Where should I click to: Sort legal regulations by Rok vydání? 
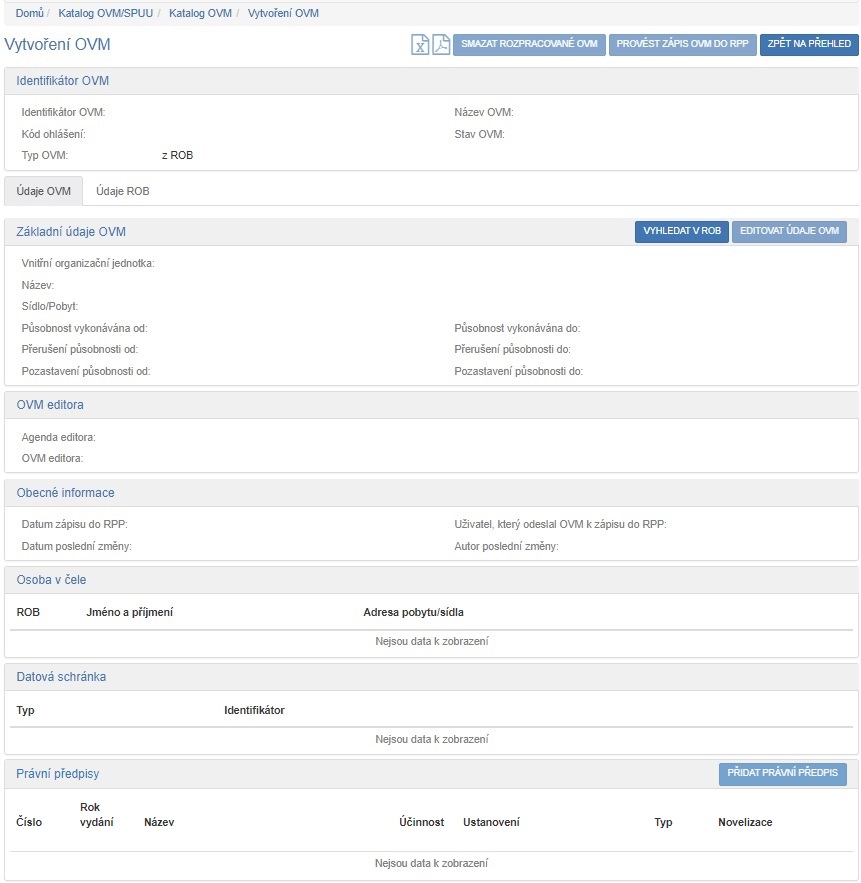pos(96,815)
